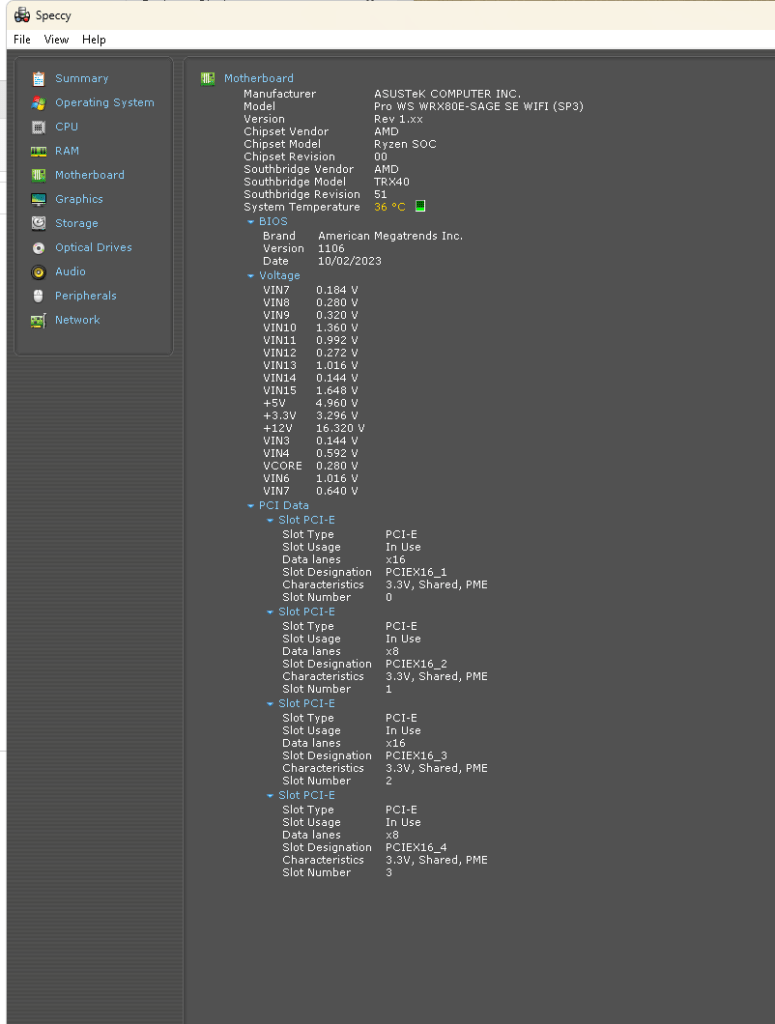Click the Graphics monitor icon

click(x=39, y=199)
